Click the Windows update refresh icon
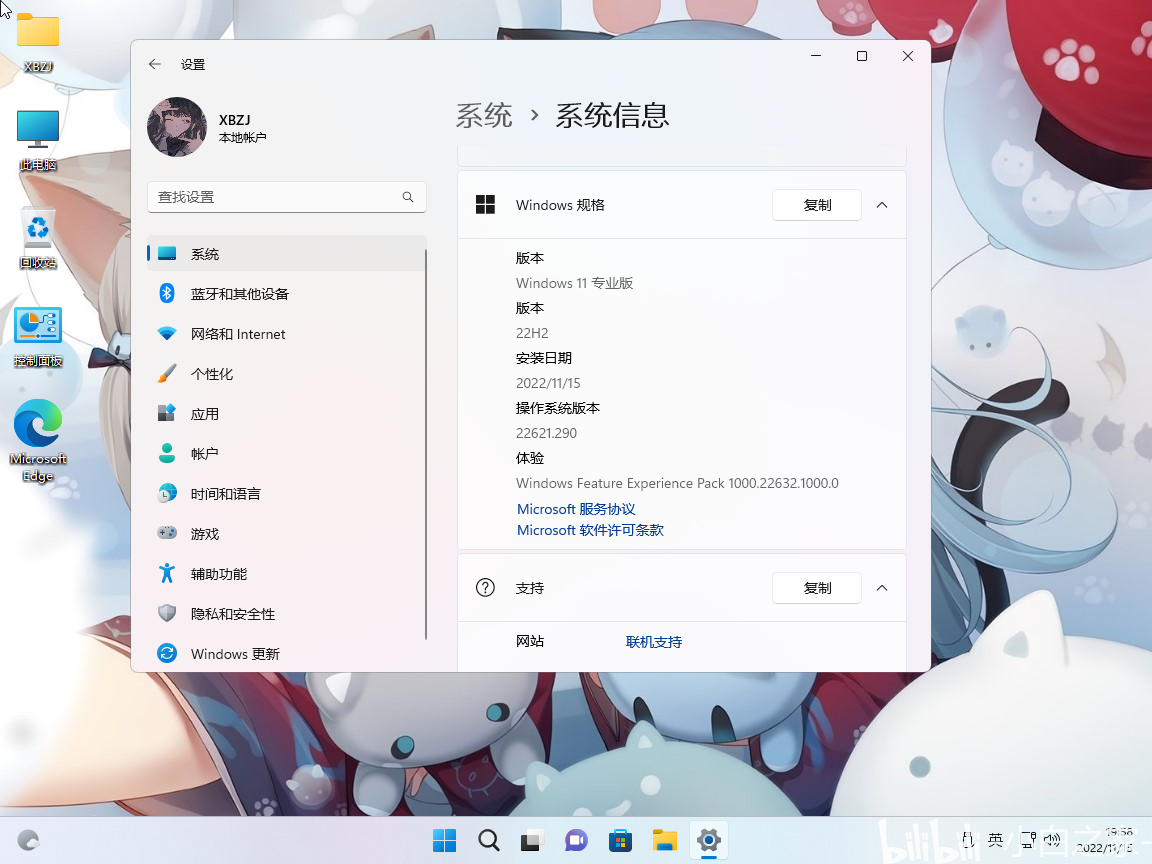The image size is (1152, 864). click(x=167, y=652)
